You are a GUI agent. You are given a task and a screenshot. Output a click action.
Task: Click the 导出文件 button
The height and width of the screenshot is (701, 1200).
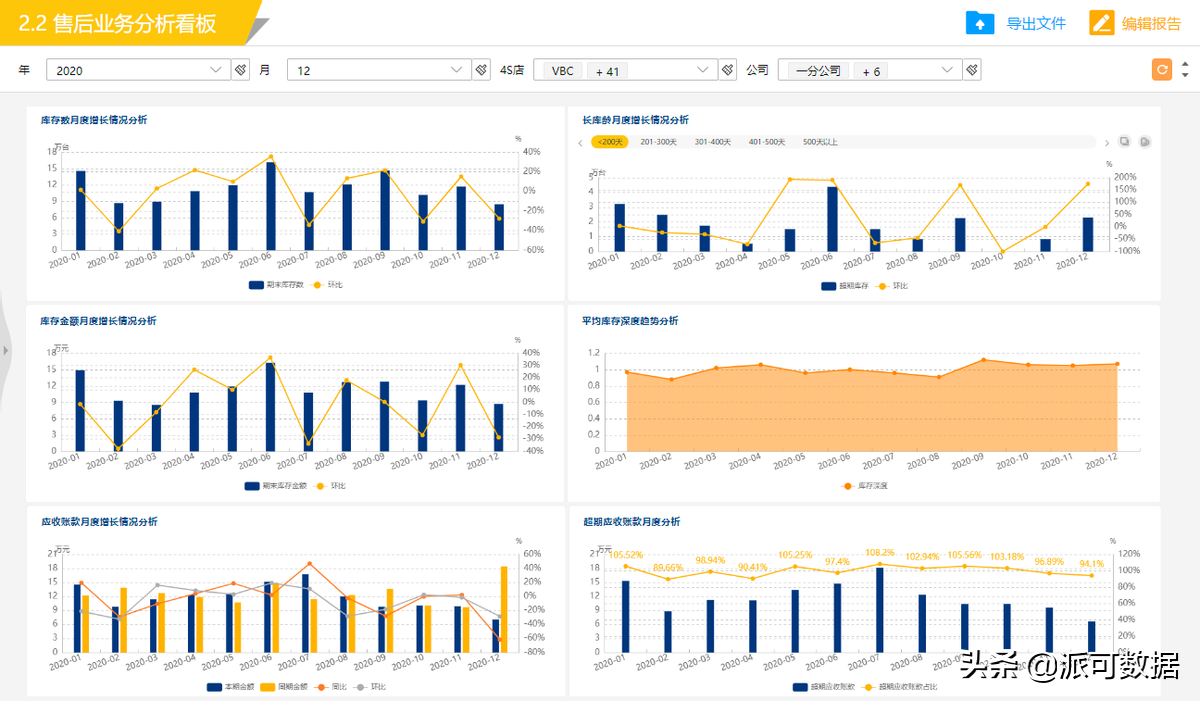click(x=1016, y=23)
